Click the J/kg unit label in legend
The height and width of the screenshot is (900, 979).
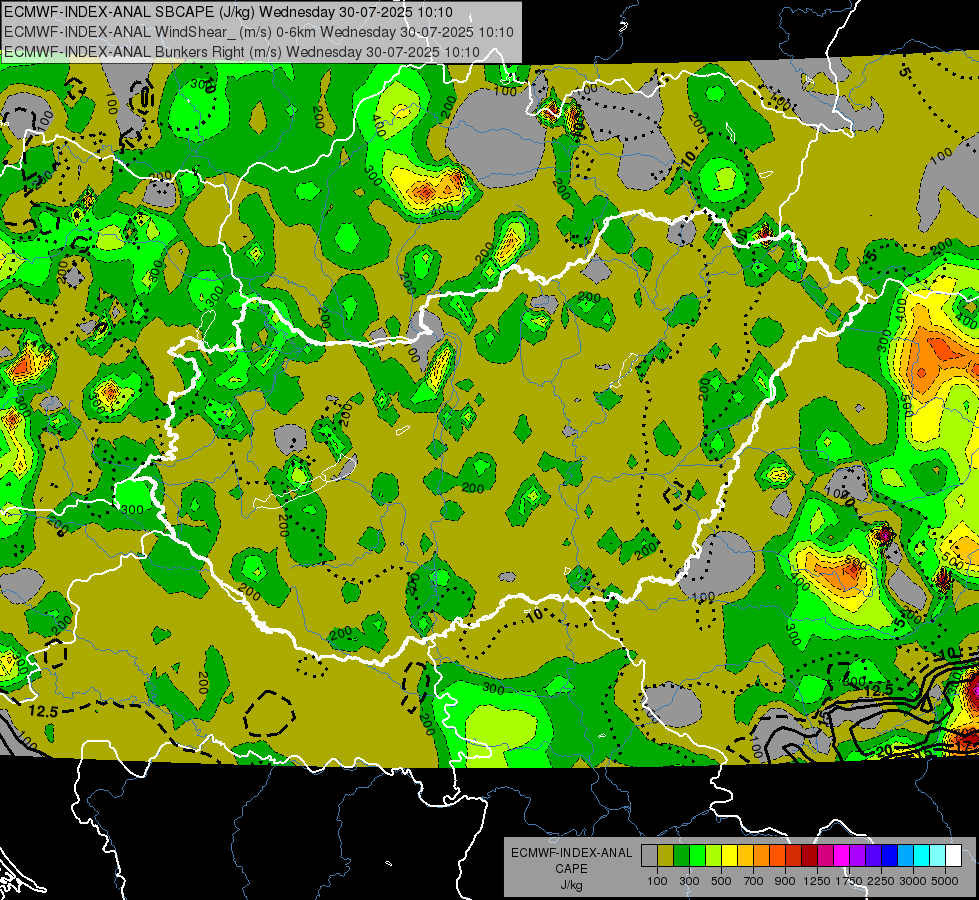coord(572,885)
